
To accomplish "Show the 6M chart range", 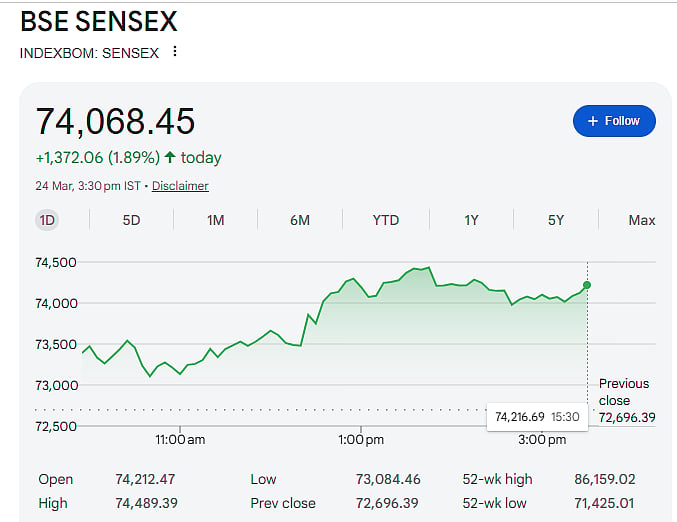I will pyautogui.click(x=300, y=220).
